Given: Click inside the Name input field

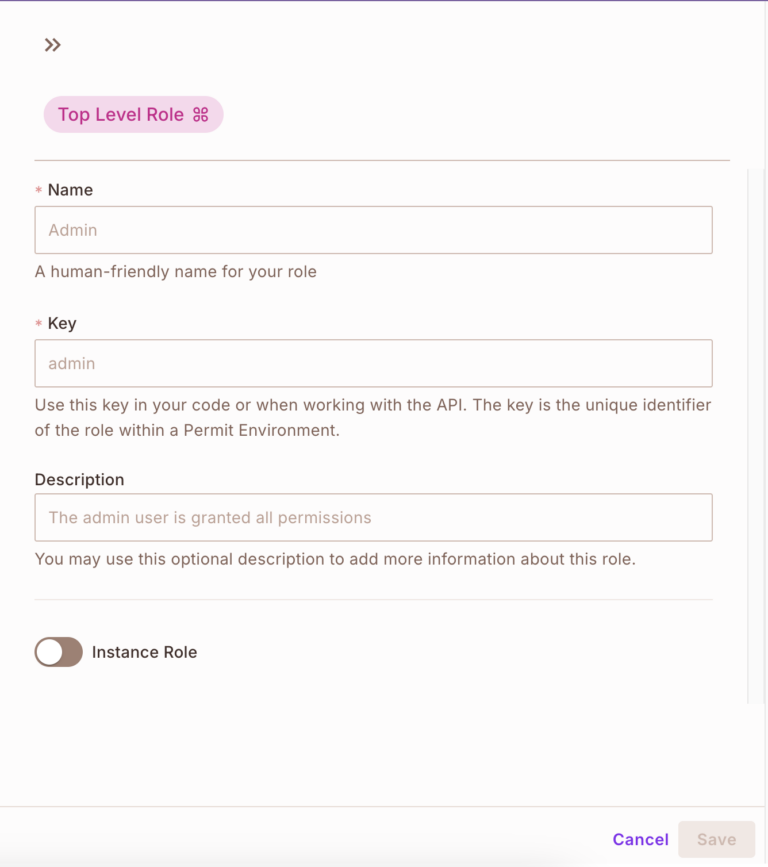Looking at the screenshot, I should click(373, 229).
